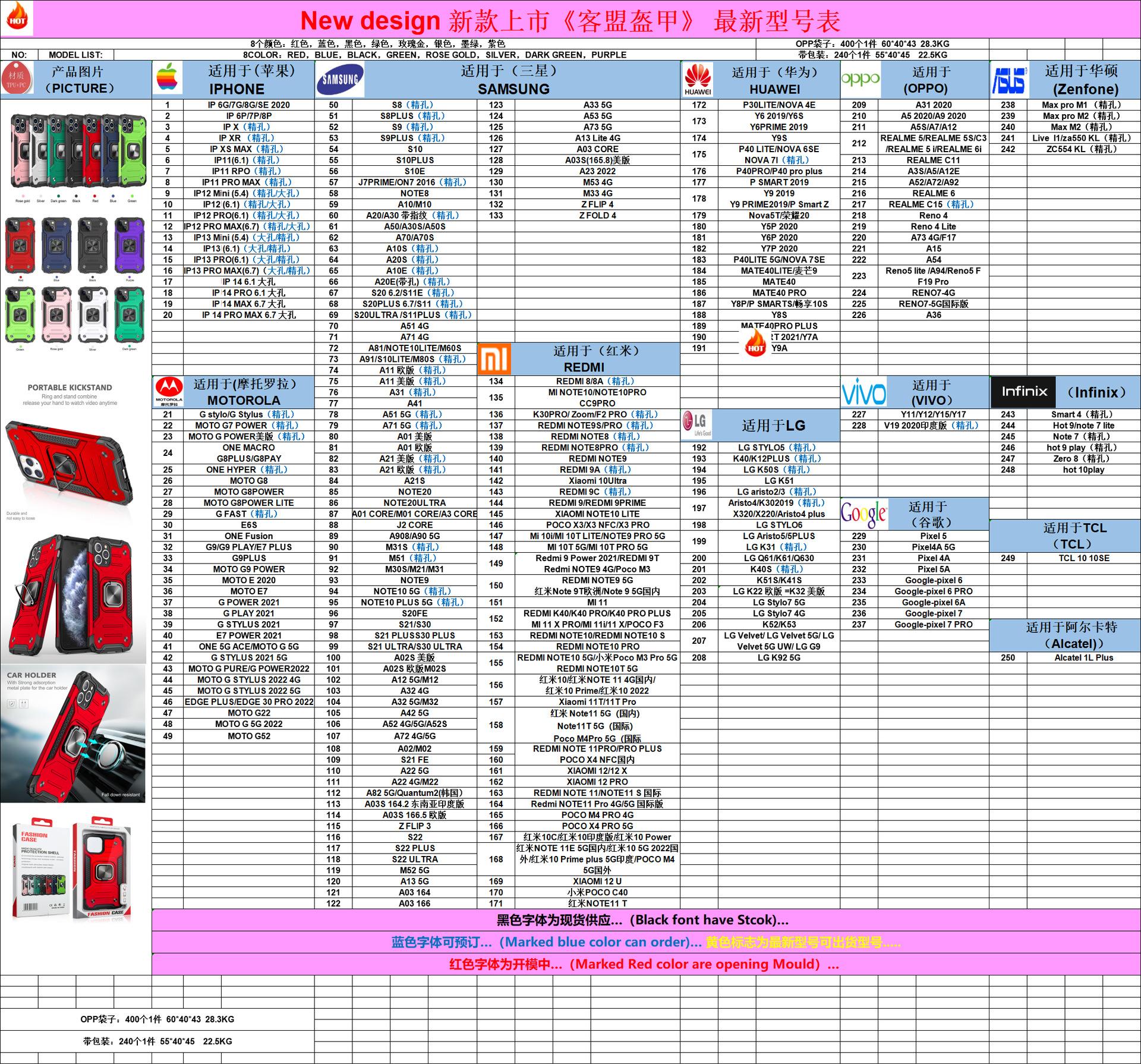Click the Motorola logo

(169, 392)
